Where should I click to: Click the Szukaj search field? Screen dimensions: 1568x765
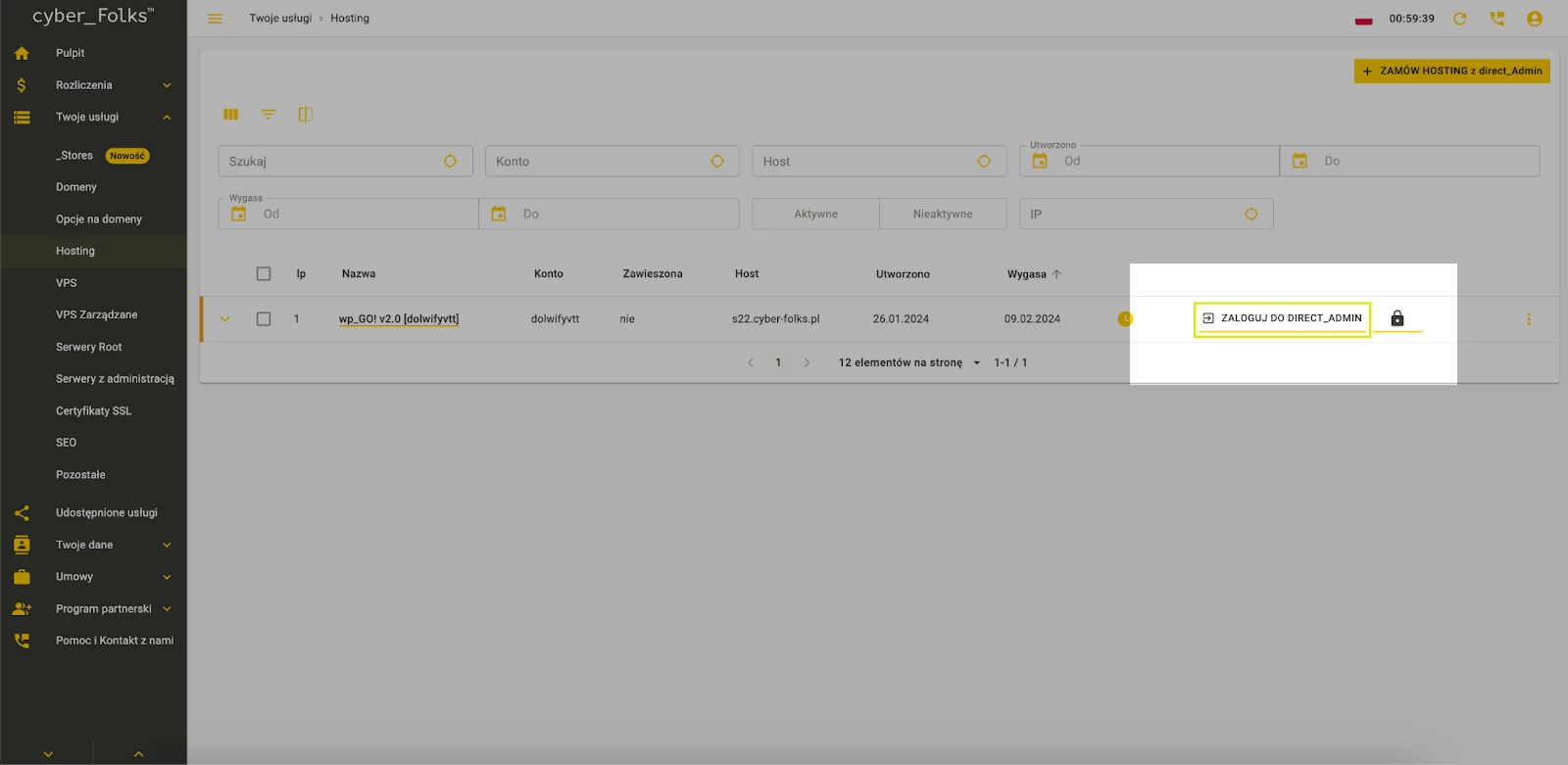(333, 162)
